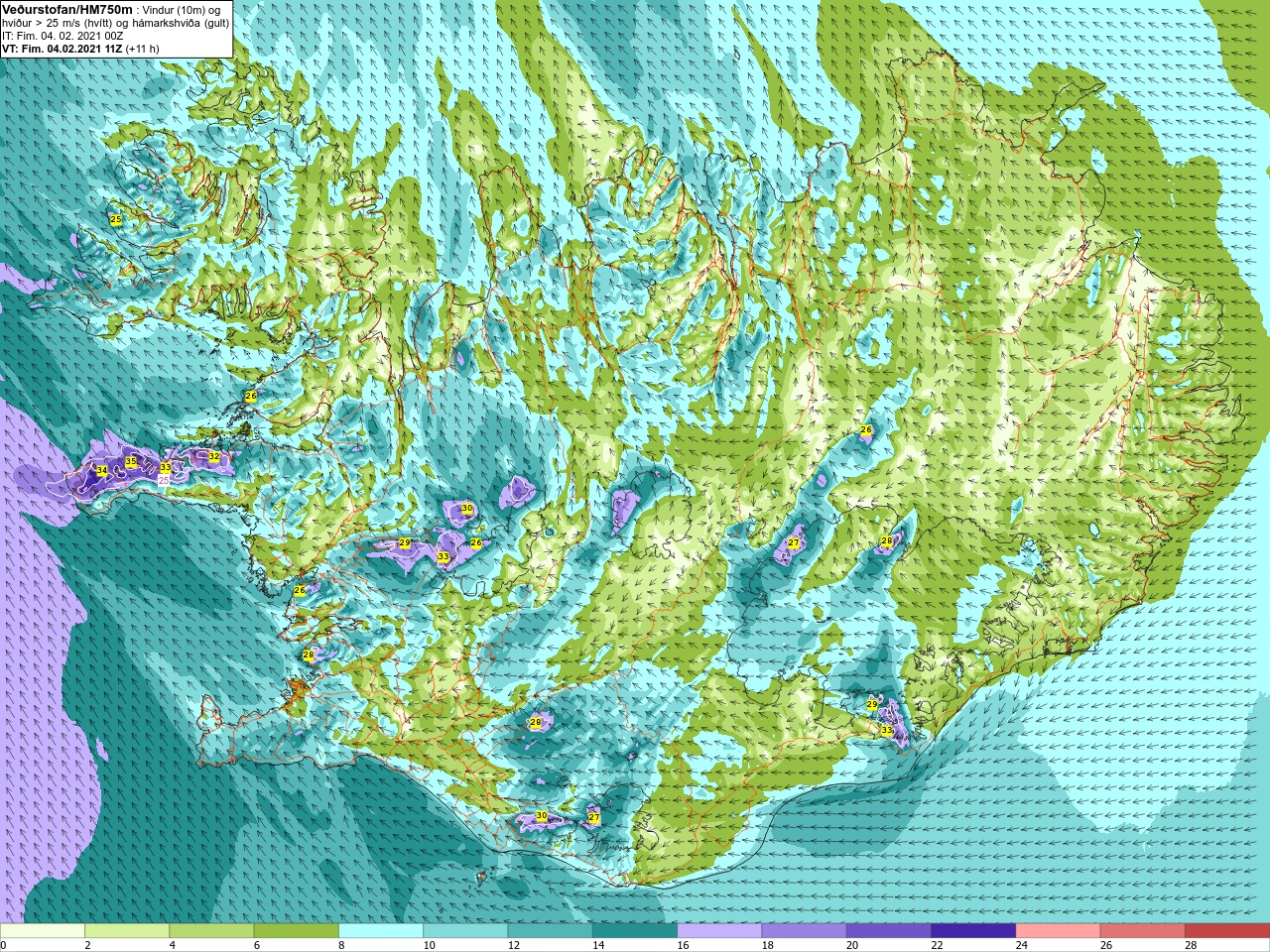The height and width of the screenshot is (952, 1270).
Task: Click the 2–4 m/s light green legend swatch
Action: click(127, 931)
